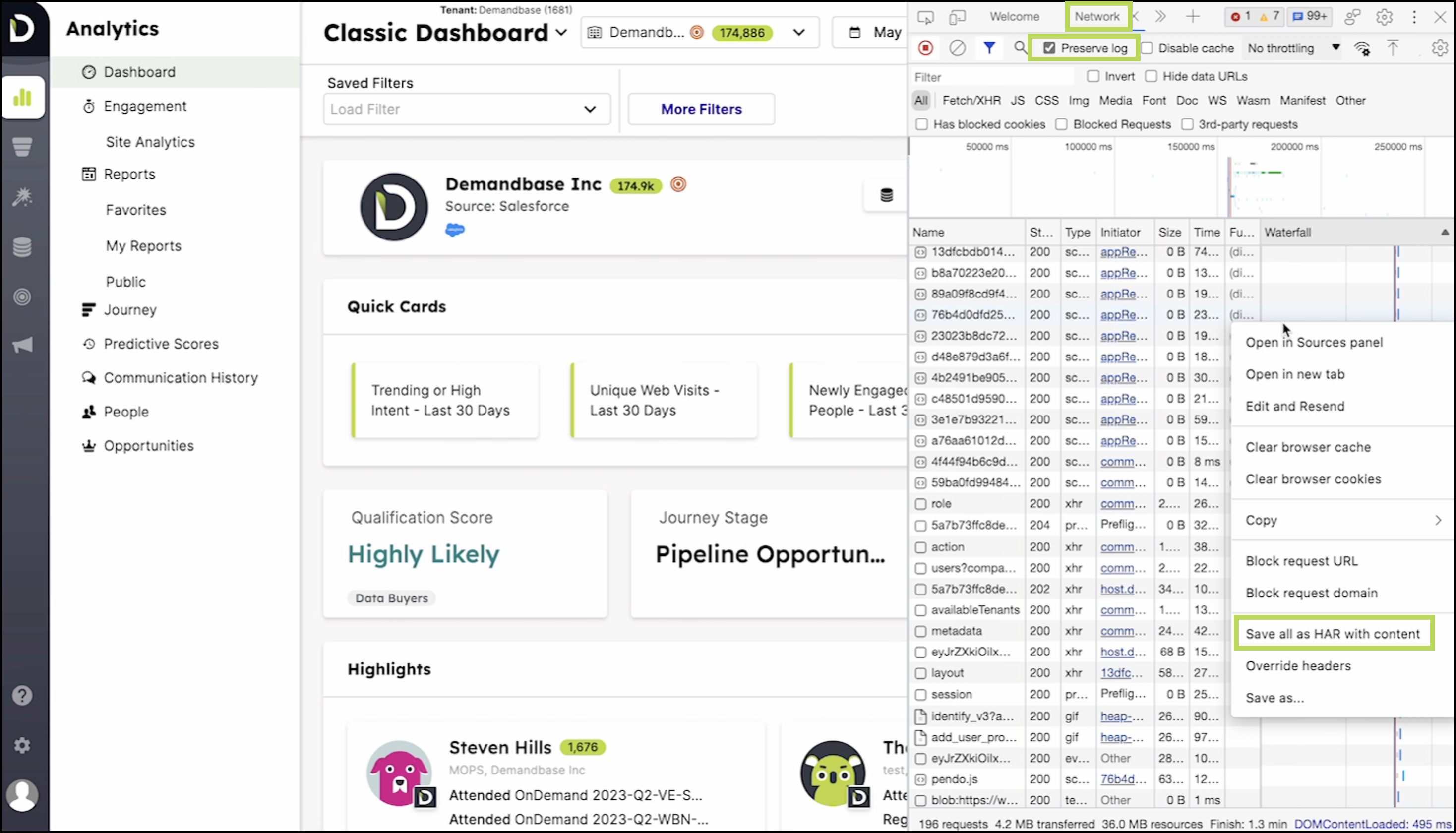Image resolution: width=1456 pixels, height=833 pixels.
Task: Open the No throttling dropdown
Action: [1293, 48]
